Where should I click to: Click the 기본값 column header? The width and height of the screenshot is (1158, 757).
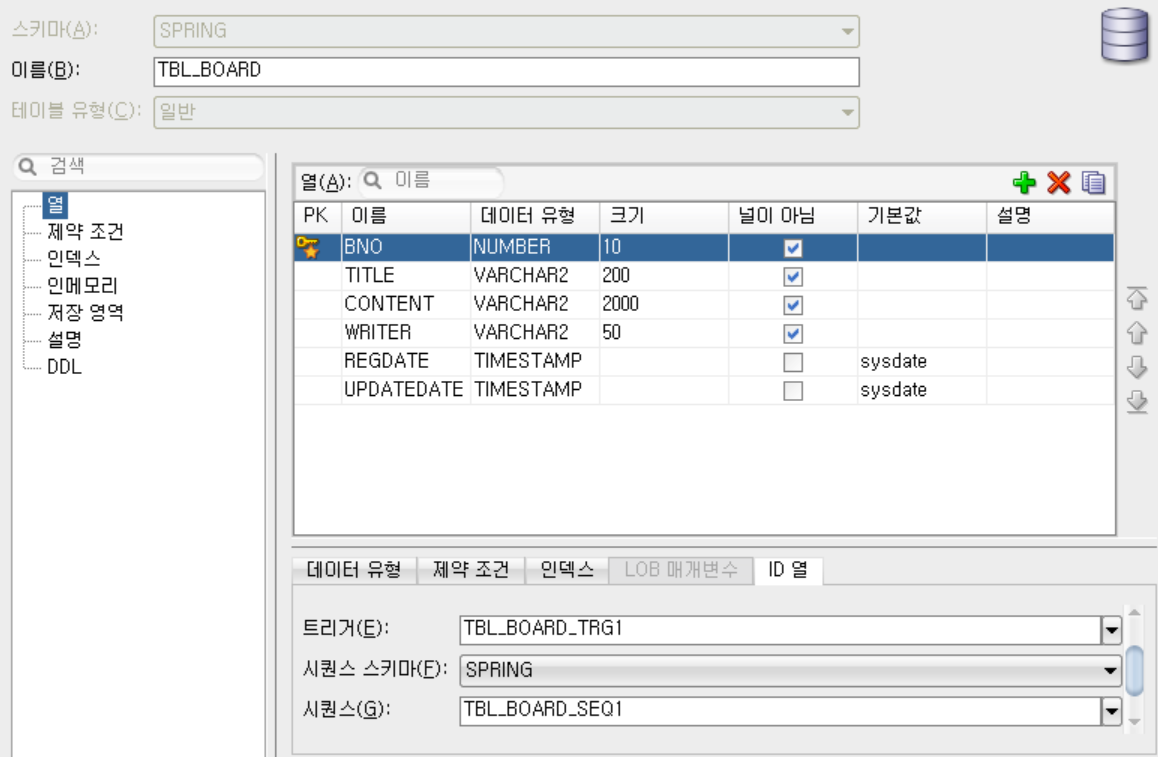pyautogui.click(x=922, y=216)
